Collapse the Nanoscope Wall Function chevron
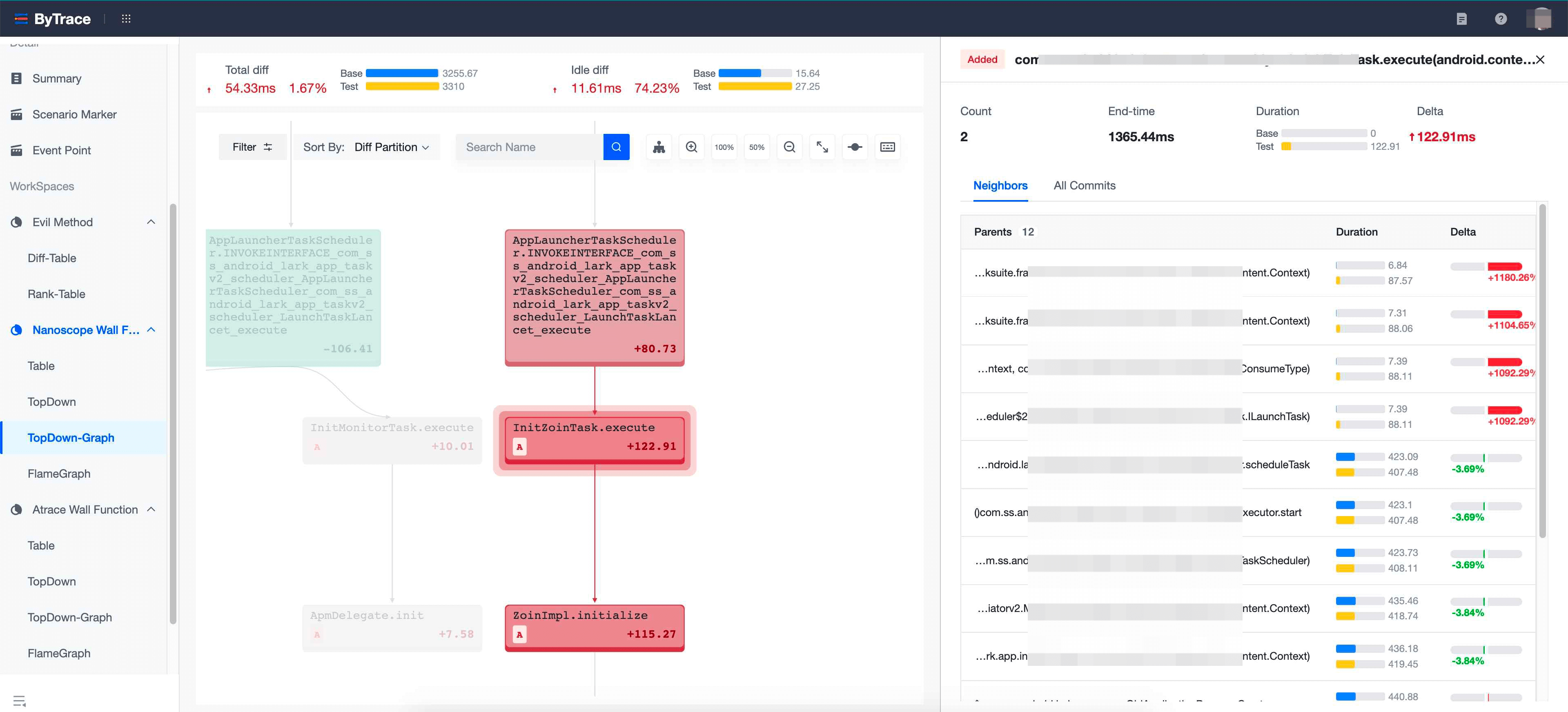Viewport: 1568px width, 712px height. pos(151,330)
